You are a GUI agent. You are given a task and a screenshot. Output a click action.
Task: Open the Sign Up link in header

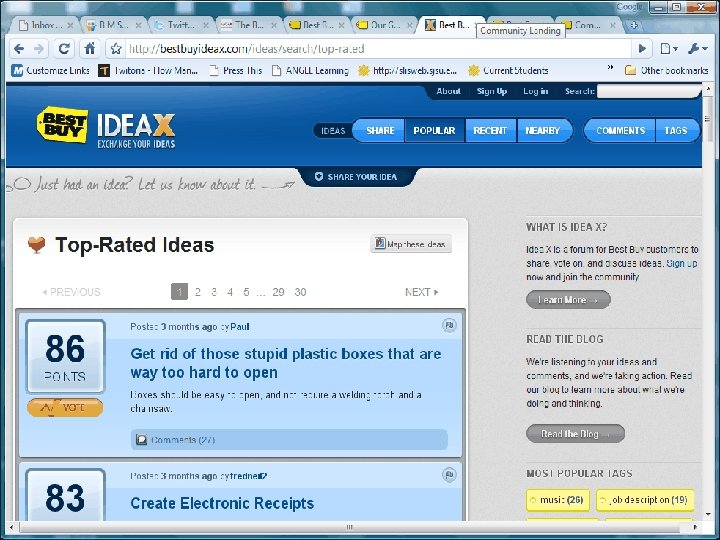(x=492, y=91)
